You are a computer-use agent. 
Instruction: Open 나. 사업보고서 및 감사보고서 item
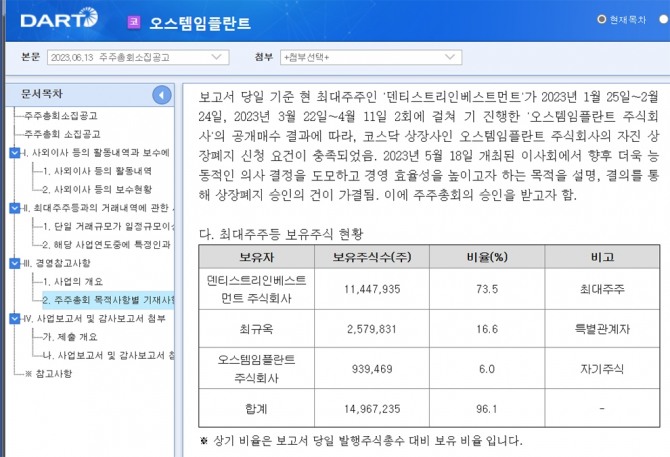(108, 355)
